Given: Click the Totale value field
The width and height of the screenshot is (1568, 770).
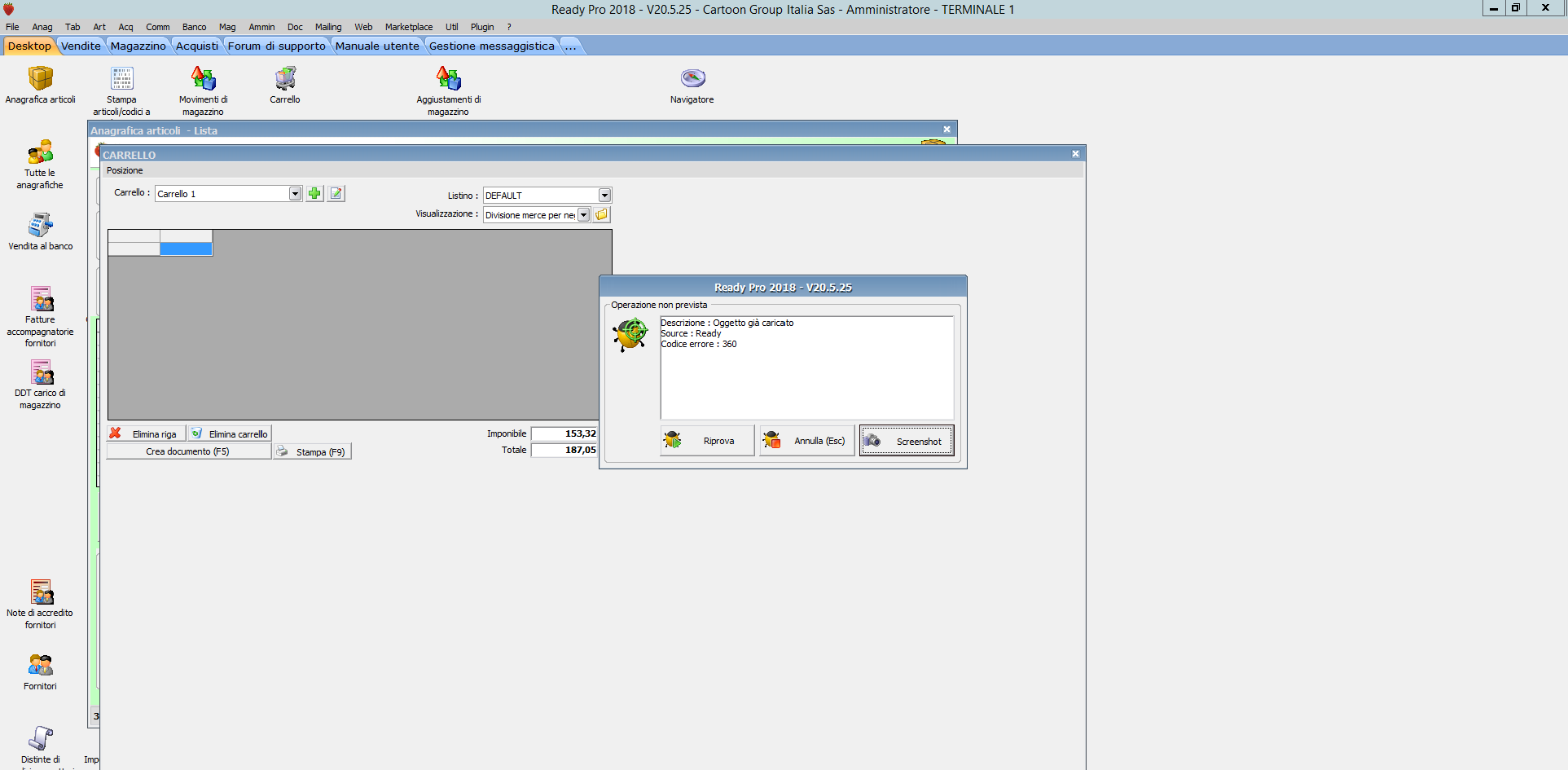Looking at the screenshot, I should (564, 450).
